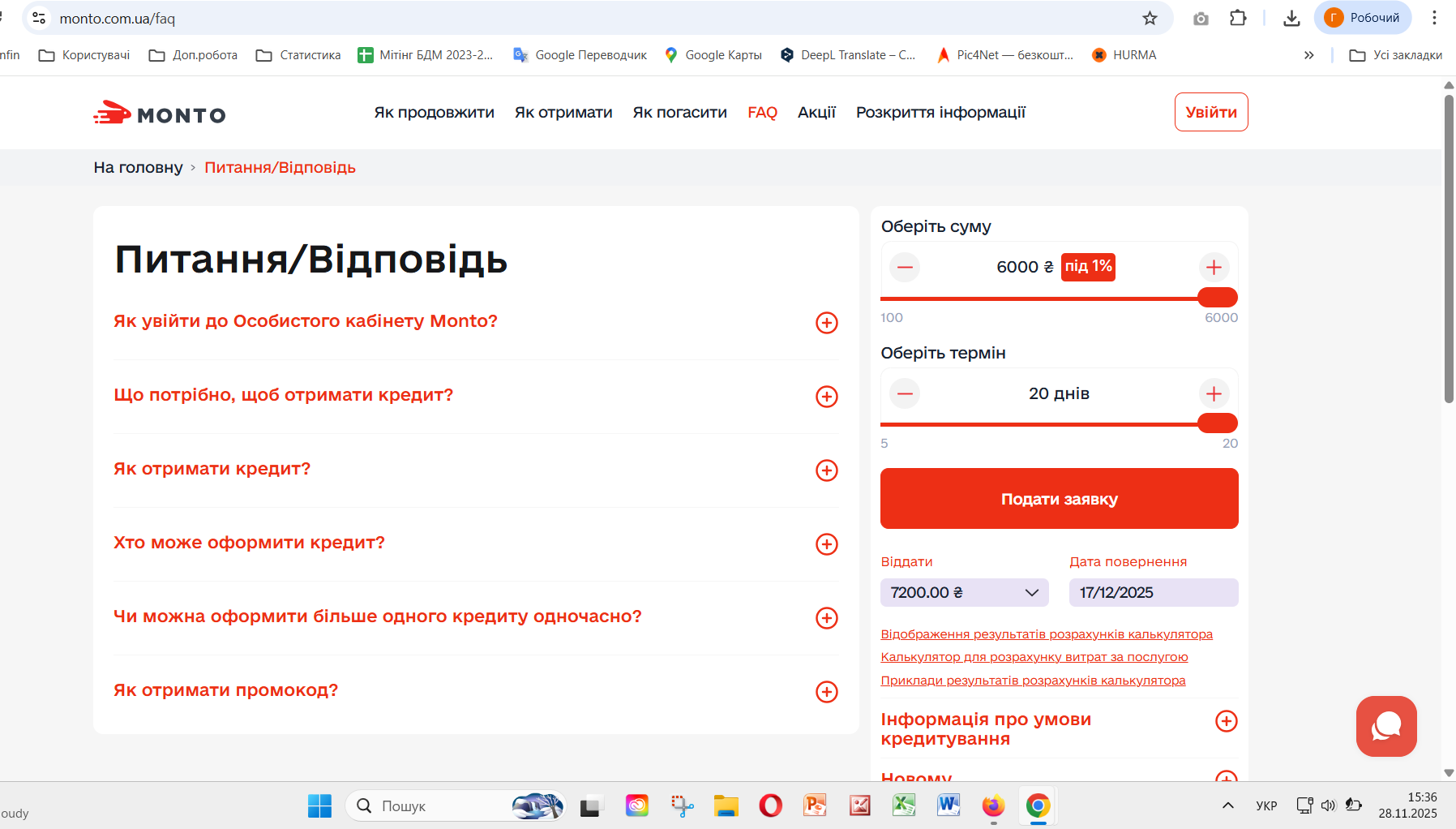Screen dimensions: 1456x829
Task: Click the page vertical scrollbar thumb
Action: pyautogui.click(x=1449, y=248)
